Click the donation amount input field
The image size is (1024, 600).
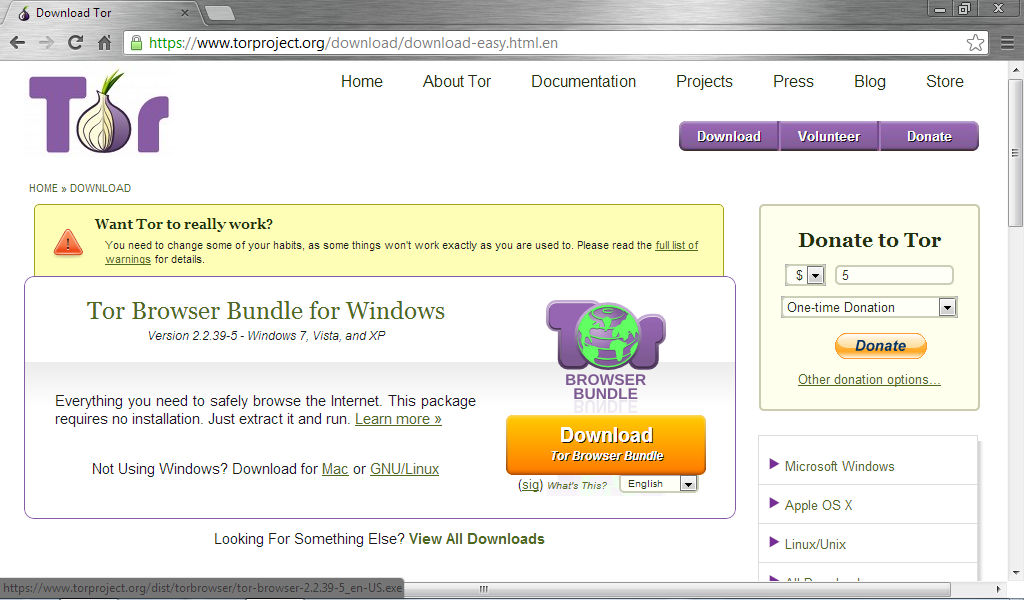[893, 274]
